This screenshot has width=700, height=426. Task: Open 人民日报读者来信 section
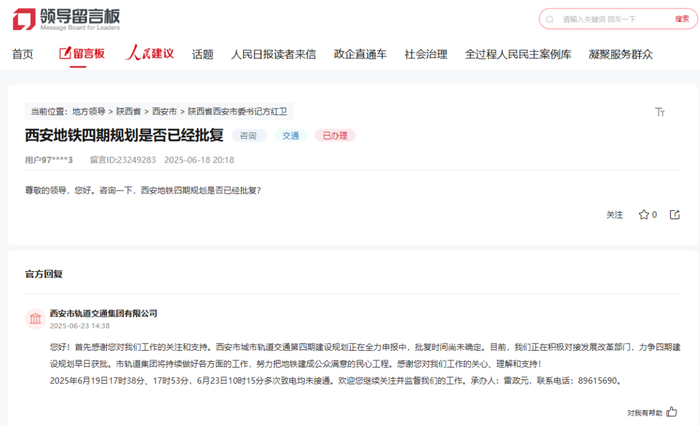[274, 54]
